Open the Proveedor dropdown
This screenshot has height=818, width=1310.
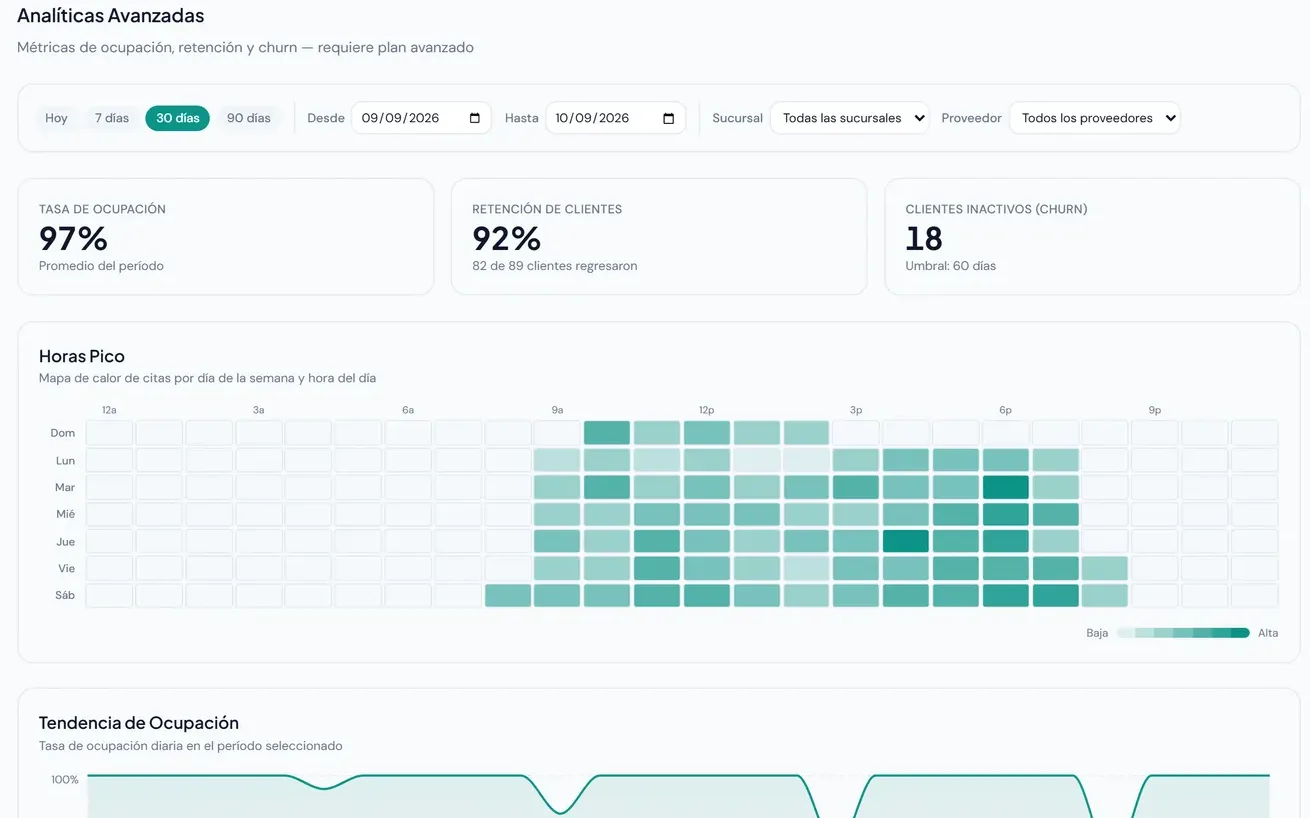click(1095, 118)
